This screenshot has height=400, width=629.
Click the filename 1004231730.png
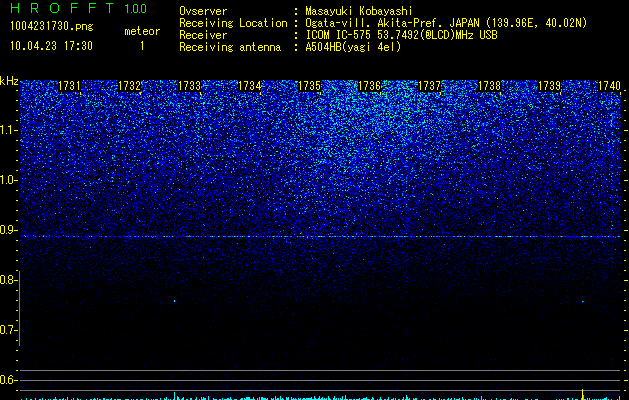[52, 27]
